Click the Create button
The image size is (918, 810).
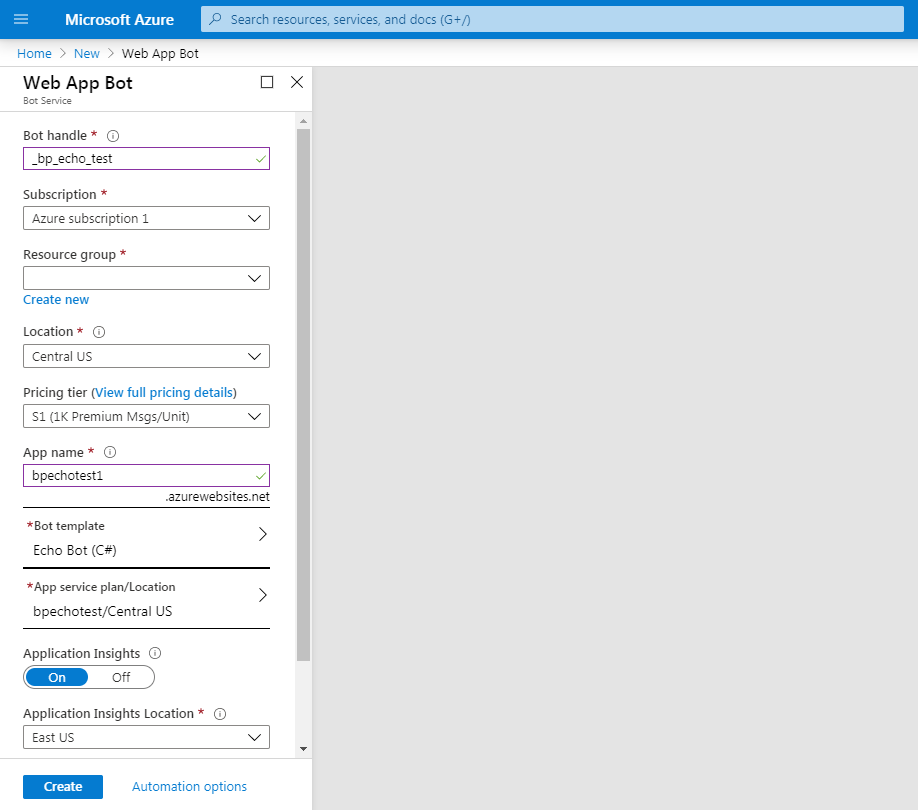[x=63, y=787]
